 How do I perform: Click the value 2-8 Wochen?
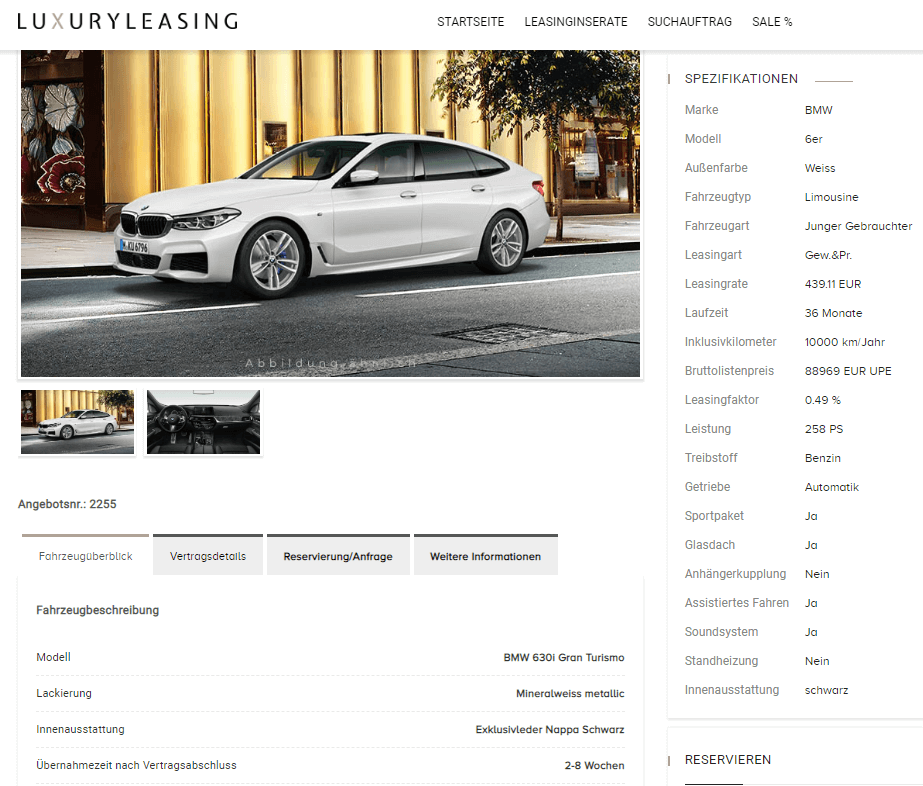(x=595, y=765)
